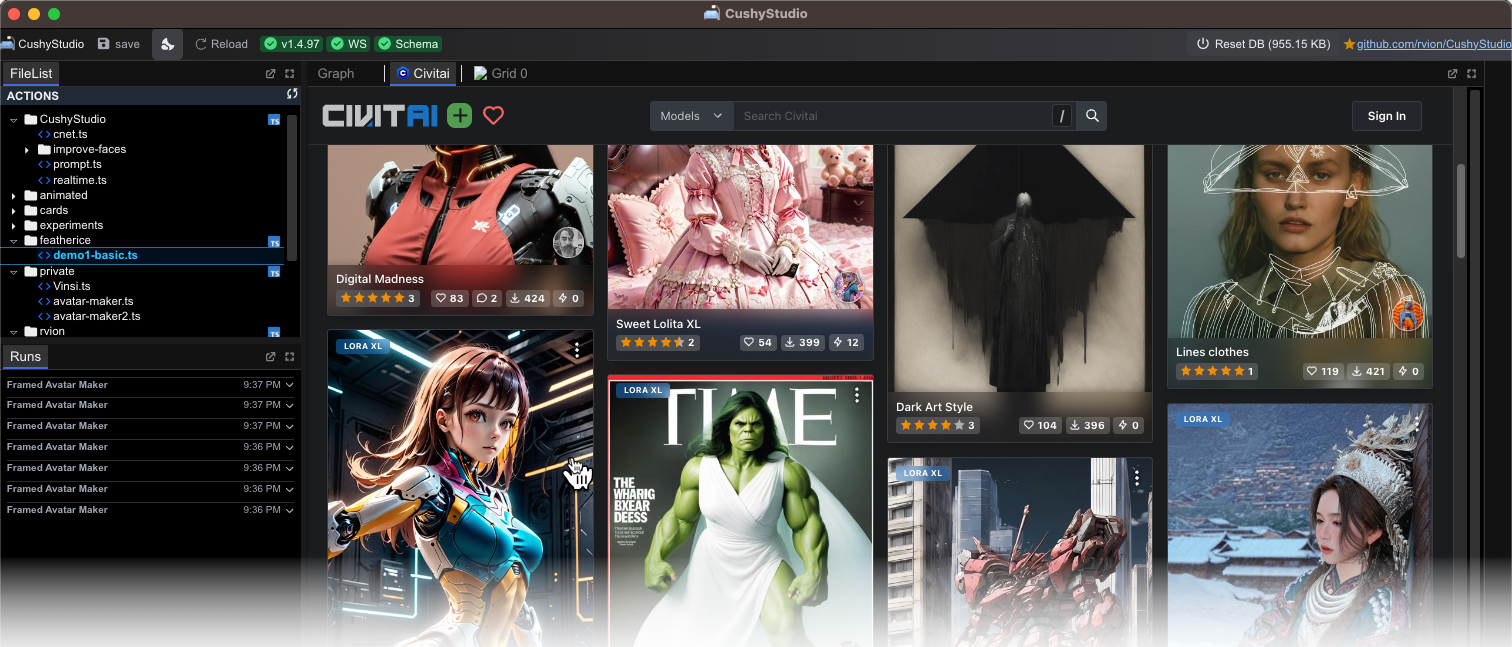Image resolution: width=1512 pixels, height=647 pixels.
Task: Maximize the FileList panel
Action: click(290, 74)
